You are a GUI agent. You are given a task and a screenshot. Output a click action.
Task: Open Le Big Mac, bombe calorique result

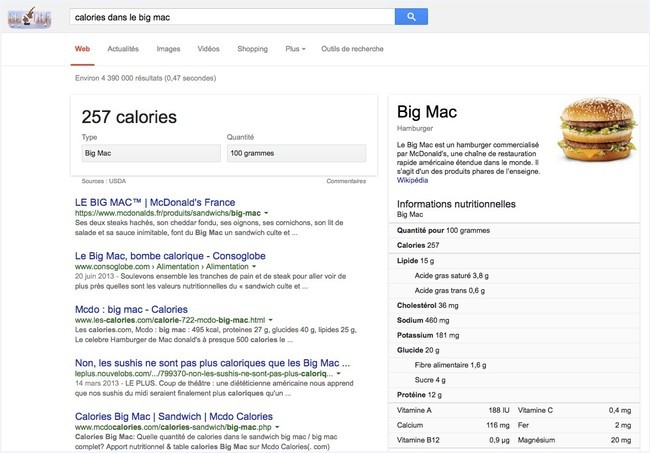tap(170, 256)
